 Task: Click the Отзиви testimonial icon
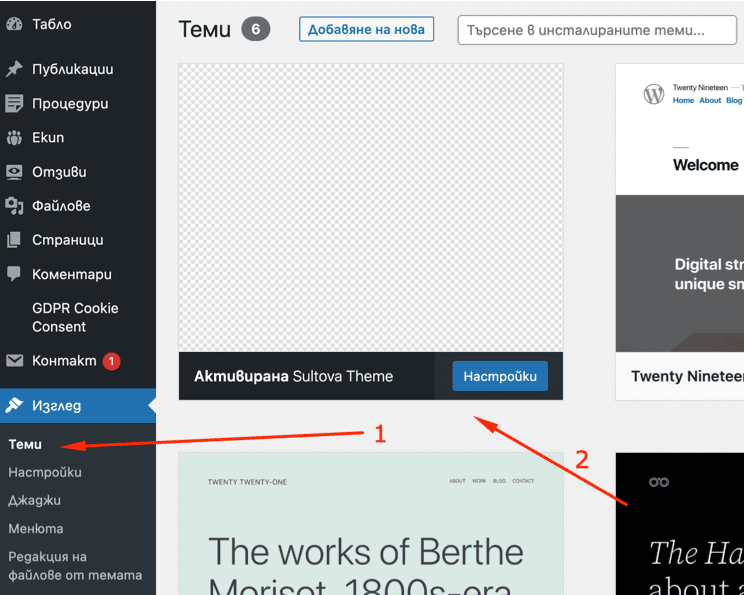(x=14, y=172)
